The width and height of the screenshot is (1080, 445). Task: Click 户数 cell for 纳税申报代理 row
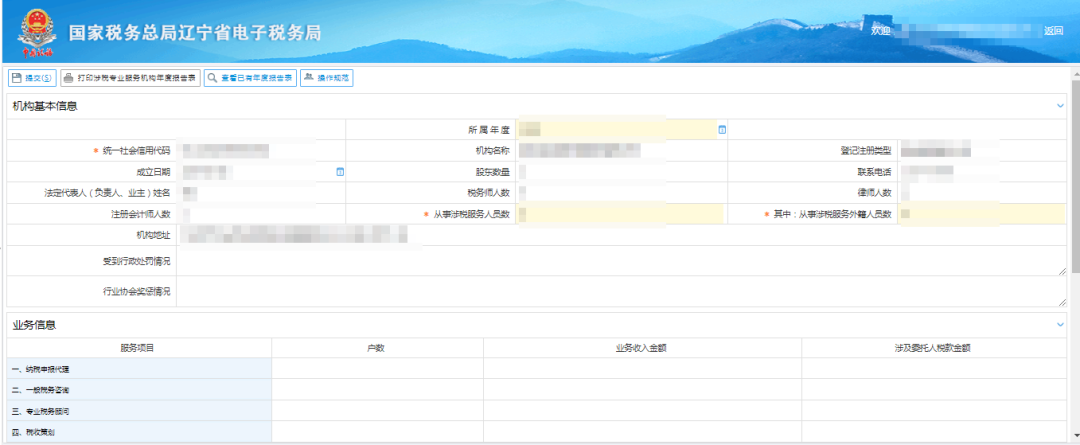(377, 369)
